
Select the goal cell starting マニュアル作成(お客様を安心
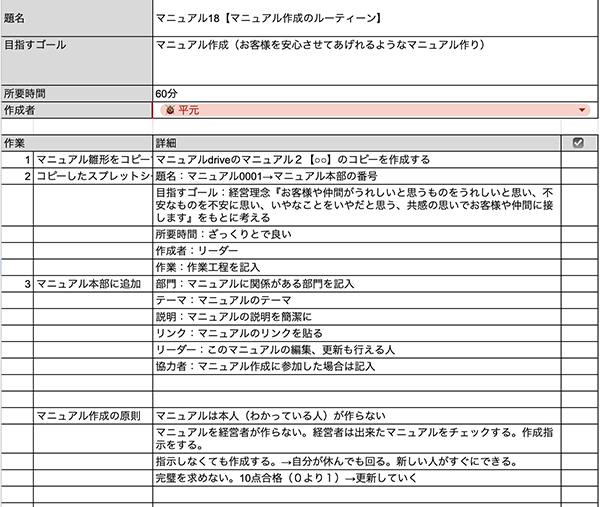tap(375, 61)
